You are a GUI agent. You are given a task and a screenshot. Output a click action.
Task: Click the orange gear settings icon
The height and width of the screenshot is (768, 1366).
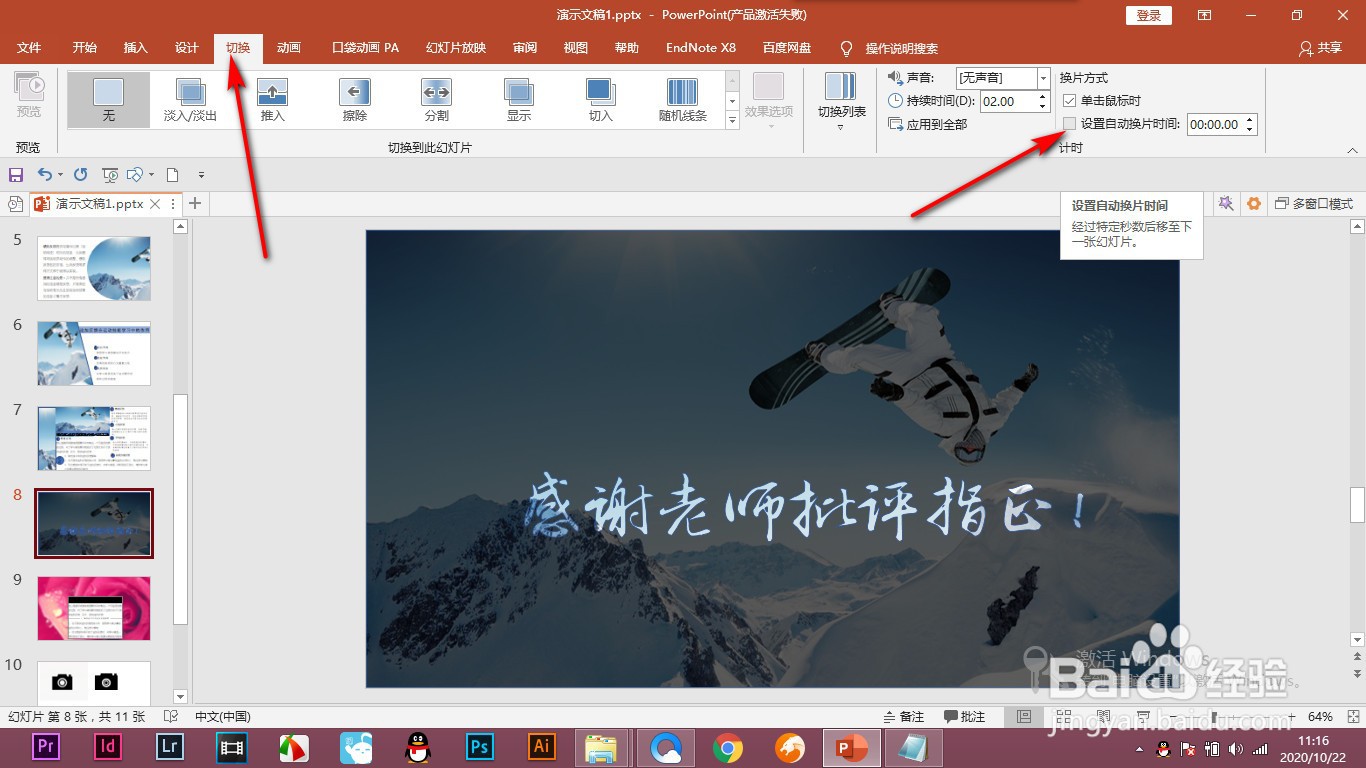click(x=1253, y=204)
